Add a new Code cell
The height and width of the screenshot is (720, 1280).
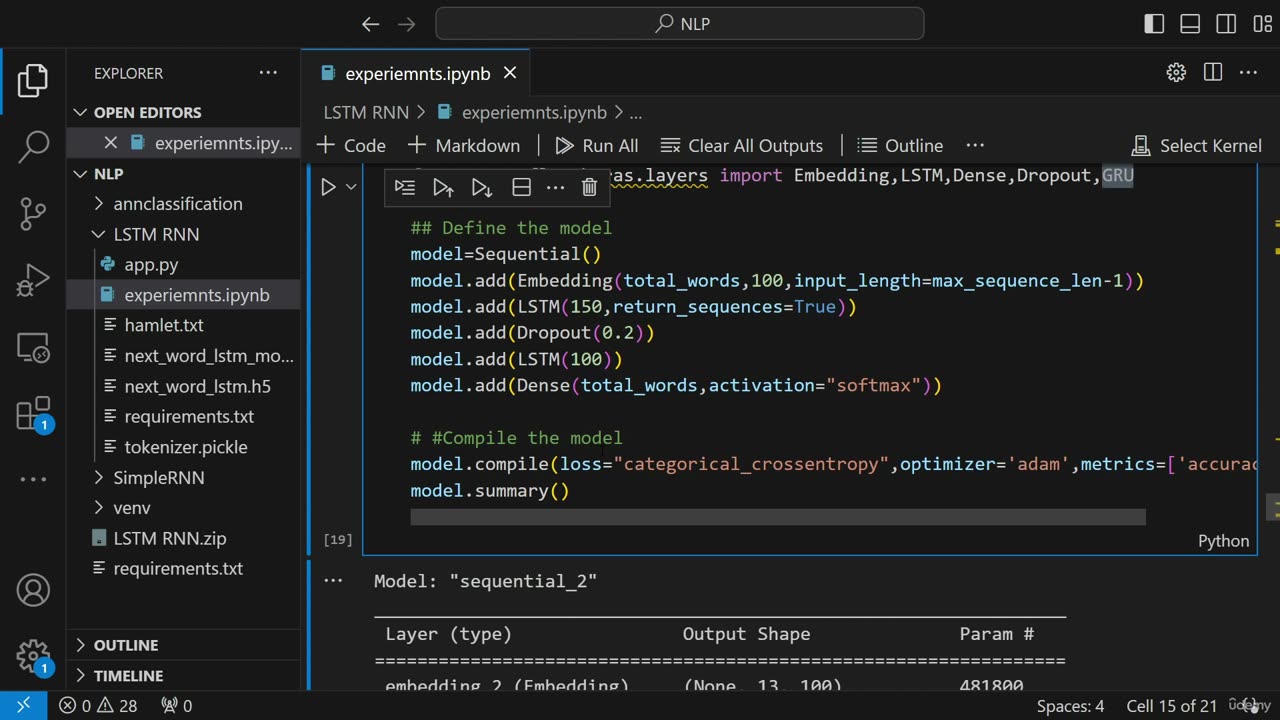(351, 145)
